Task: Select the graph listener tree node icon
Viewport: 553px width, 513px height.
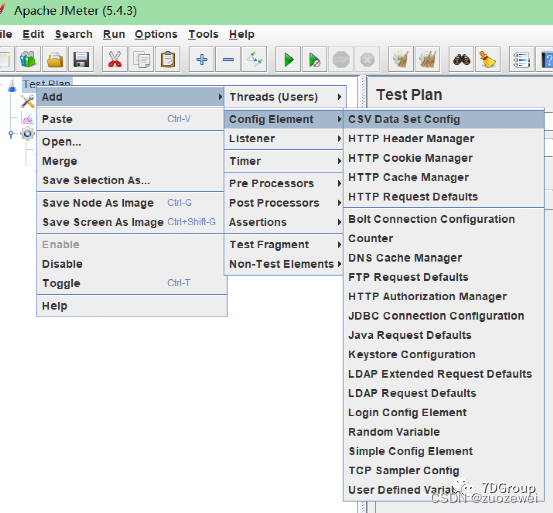Action: coord(28,118)
